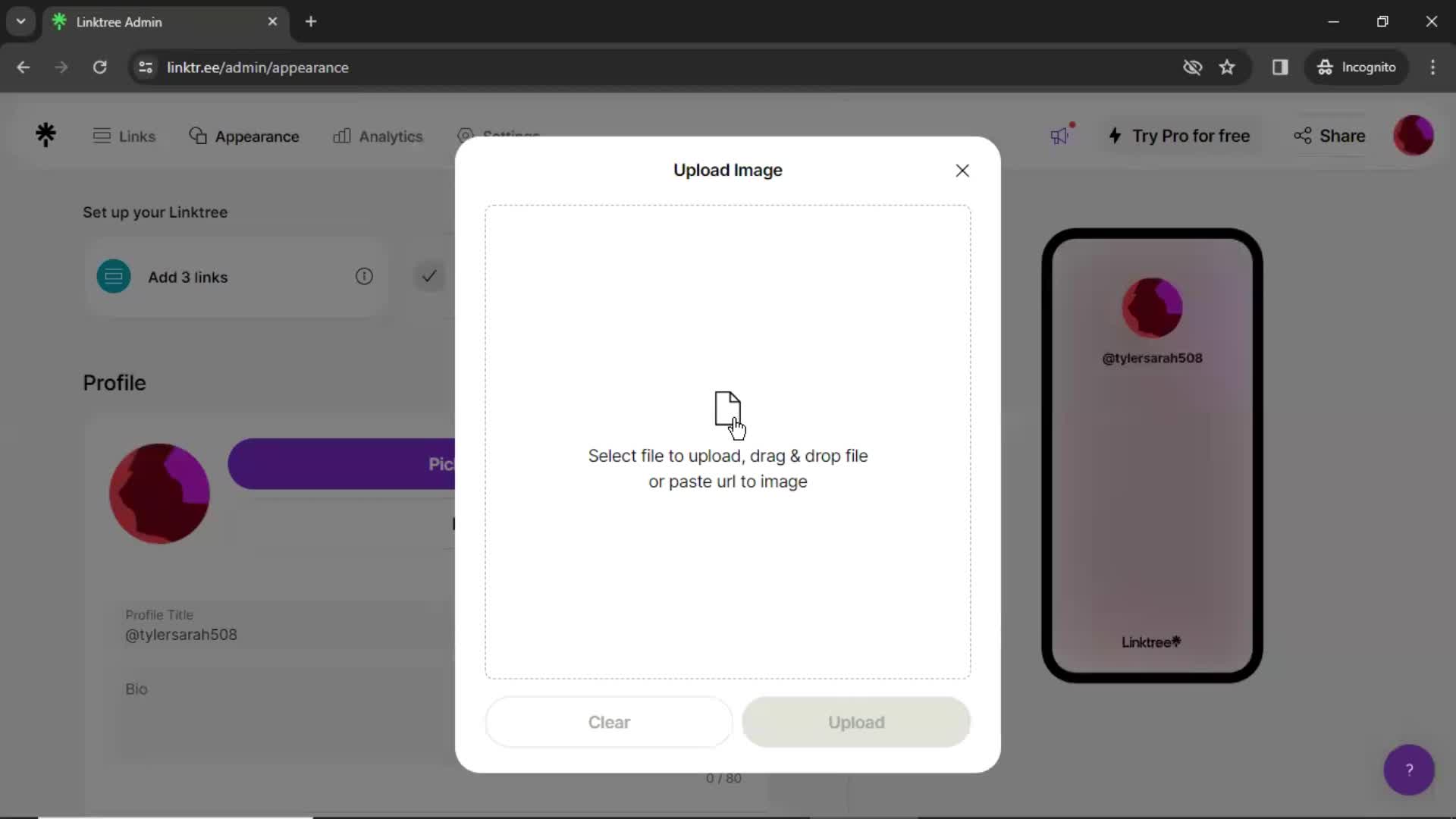Click the Add 3 links info icon
This screenshot has height=819, width=1456.
(x=364, y=276)
